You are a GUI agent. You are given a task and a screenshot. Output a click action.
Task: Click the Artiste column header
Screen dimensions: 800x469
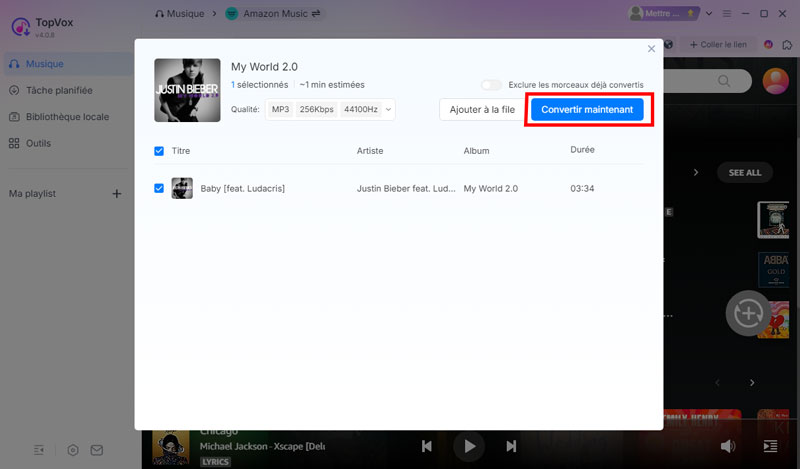370,151
